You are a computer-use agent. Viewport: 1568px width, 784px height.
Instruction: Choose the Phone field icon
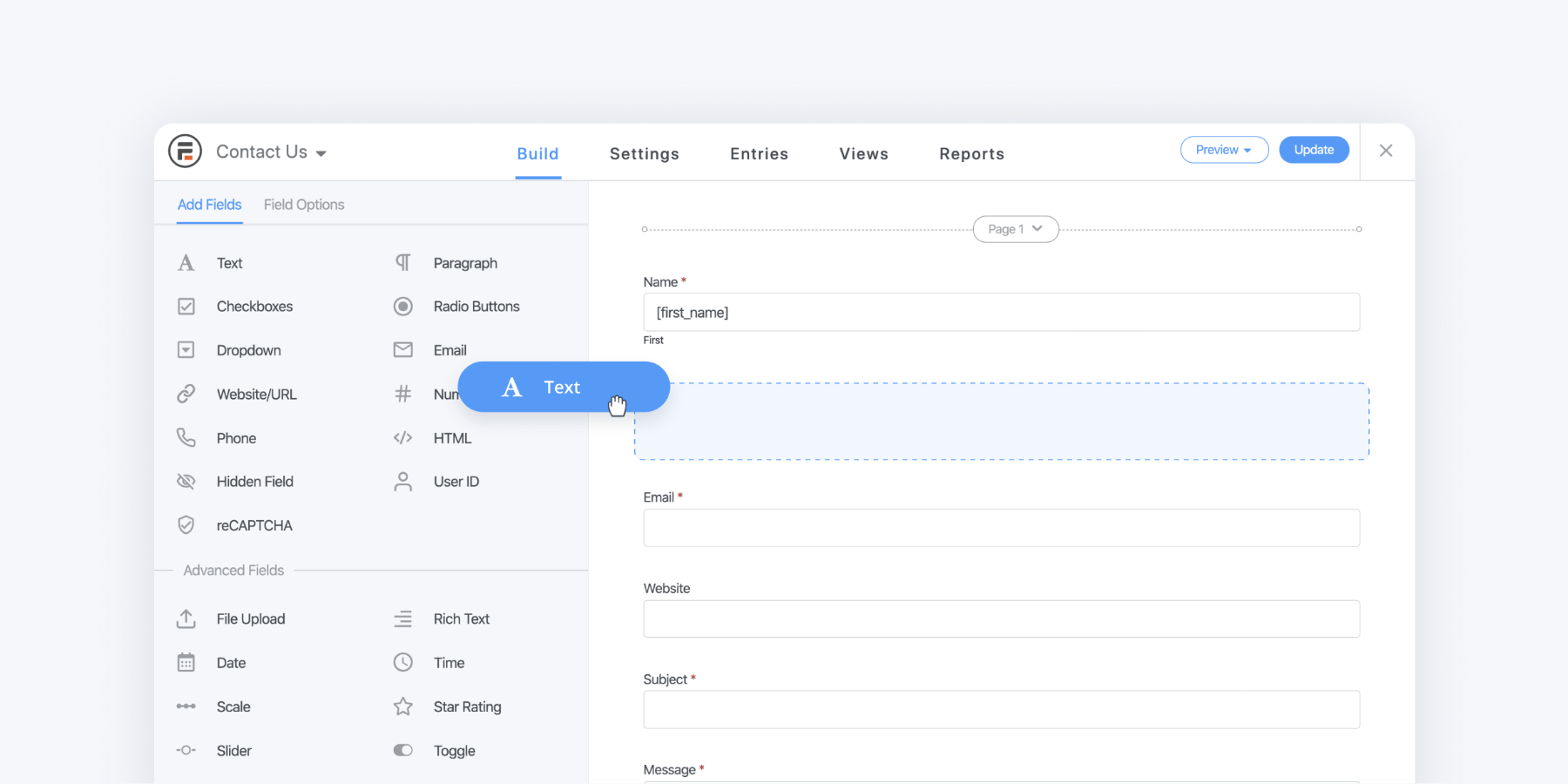[186, 437]
